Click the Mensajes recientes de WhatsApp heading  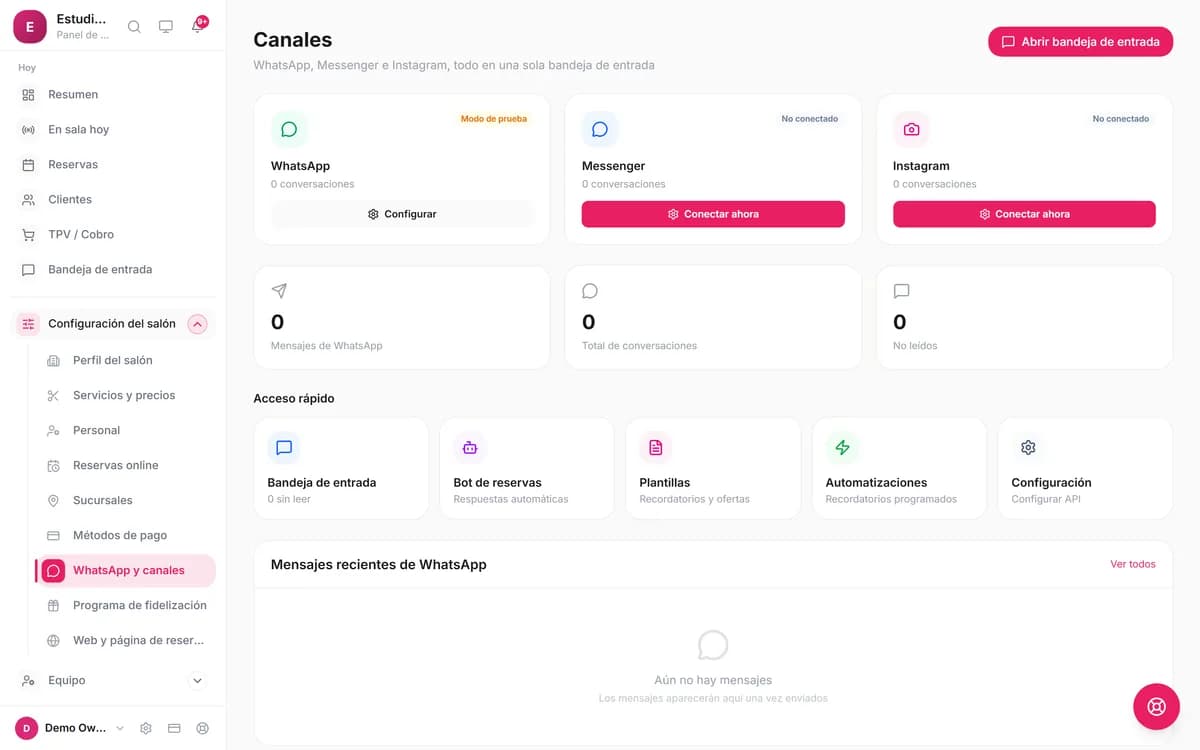[379, 565]
